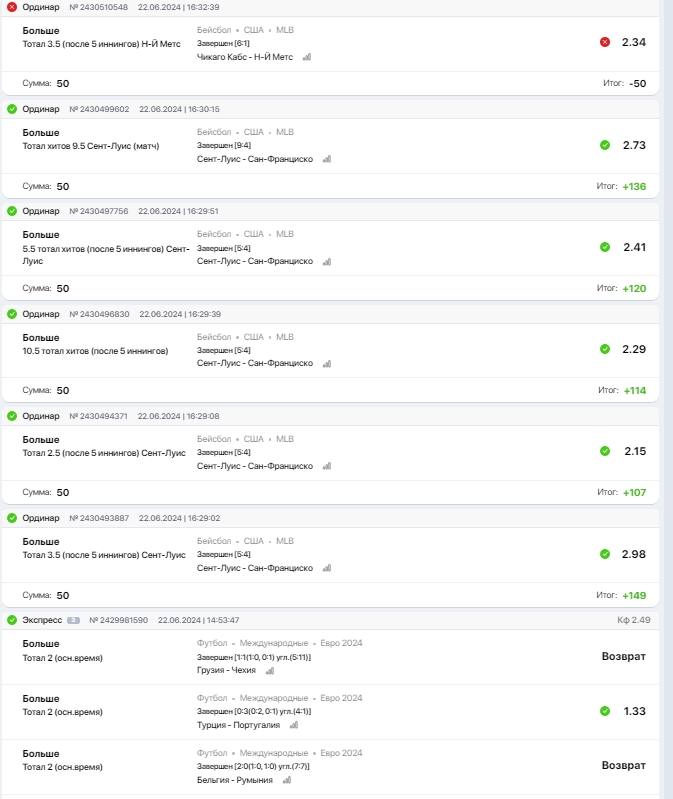Open statistics icon for Грузия - Чехия match
673x799 pixels.
tap(270, 671)
